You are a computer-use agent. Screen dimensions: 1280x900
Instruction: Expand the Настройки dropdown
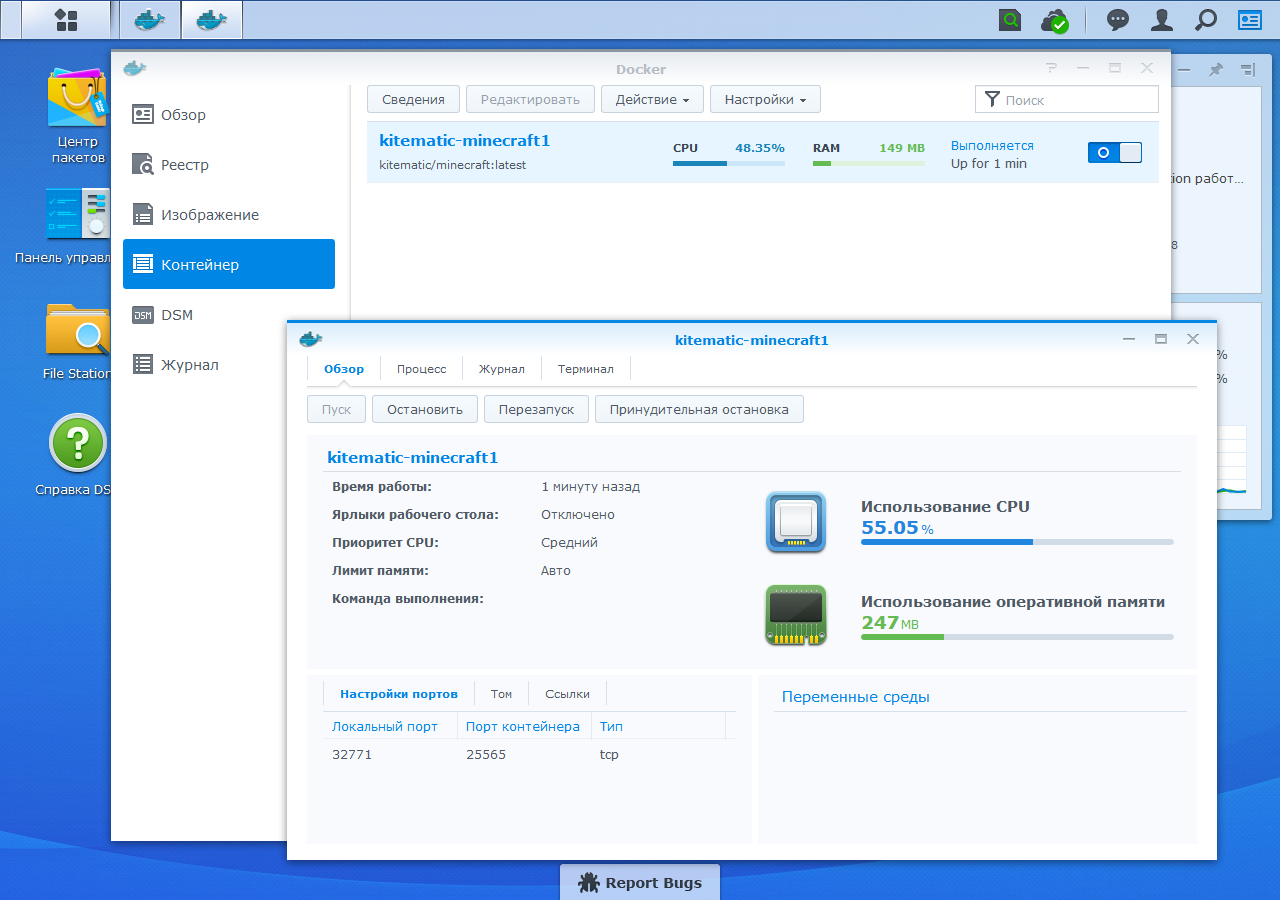click(x=765, y=99)
